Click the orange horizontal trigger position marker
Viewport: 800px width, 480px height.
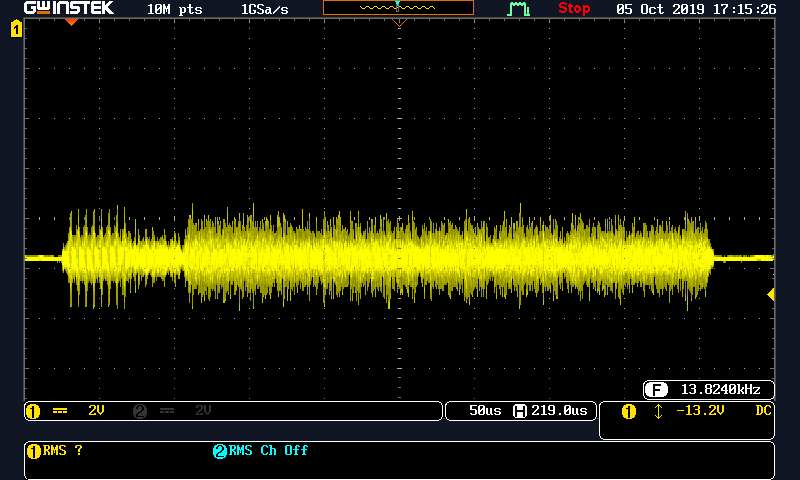tap(70, 22)
